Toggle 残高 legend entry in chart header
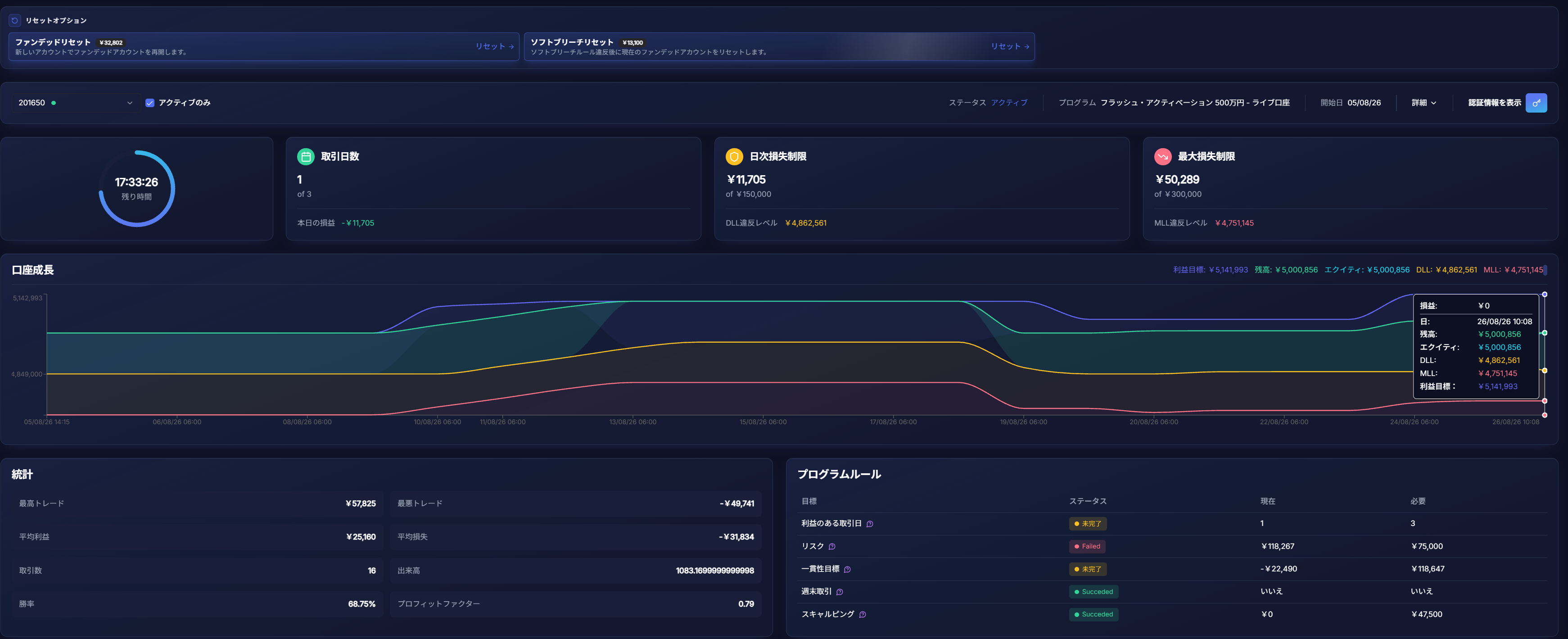The width and height of the screenshot is (1568, 639). click(1286, 270)
